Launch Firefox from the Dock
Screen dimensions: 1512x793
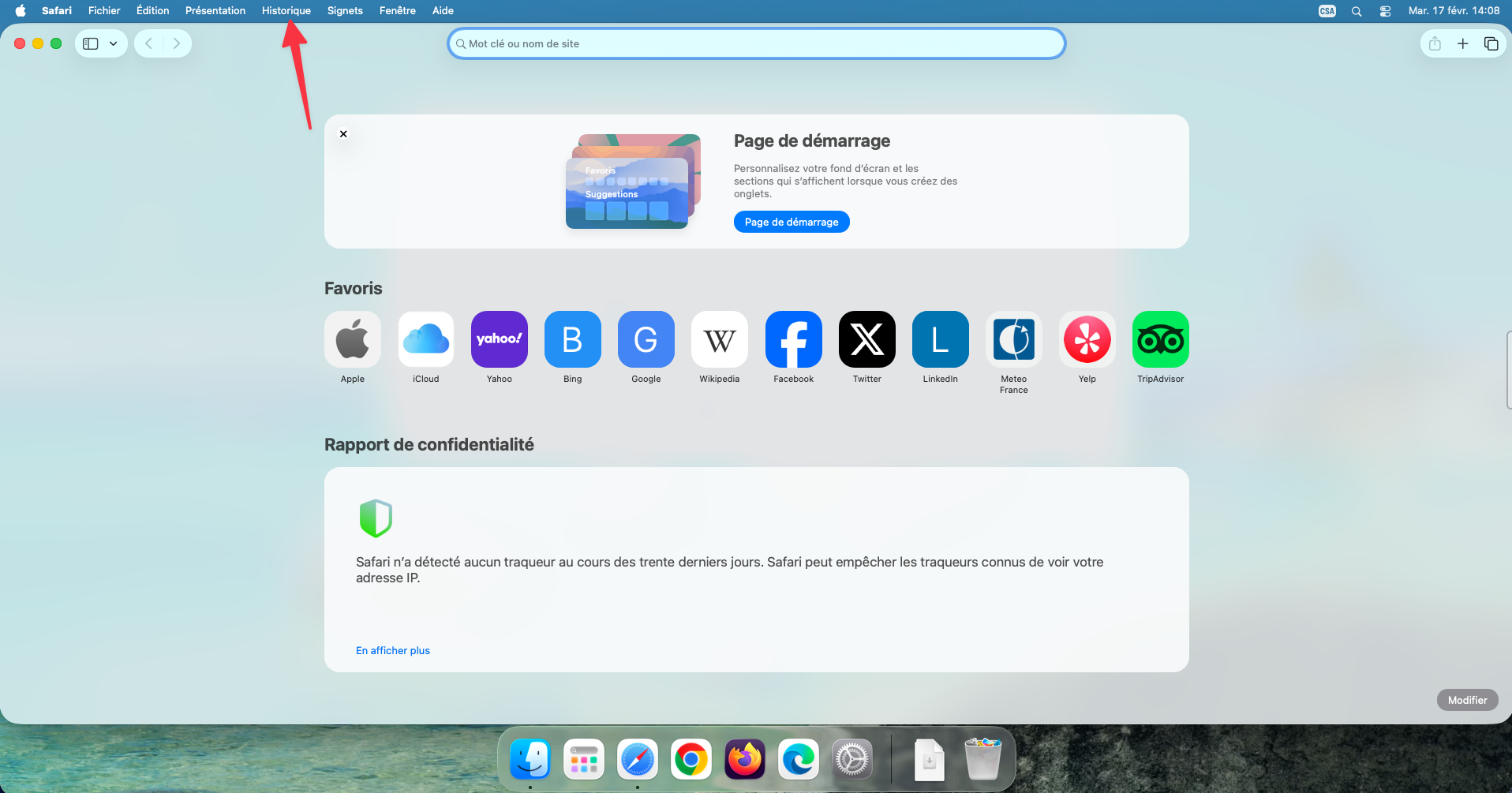(x=745, y=760)
